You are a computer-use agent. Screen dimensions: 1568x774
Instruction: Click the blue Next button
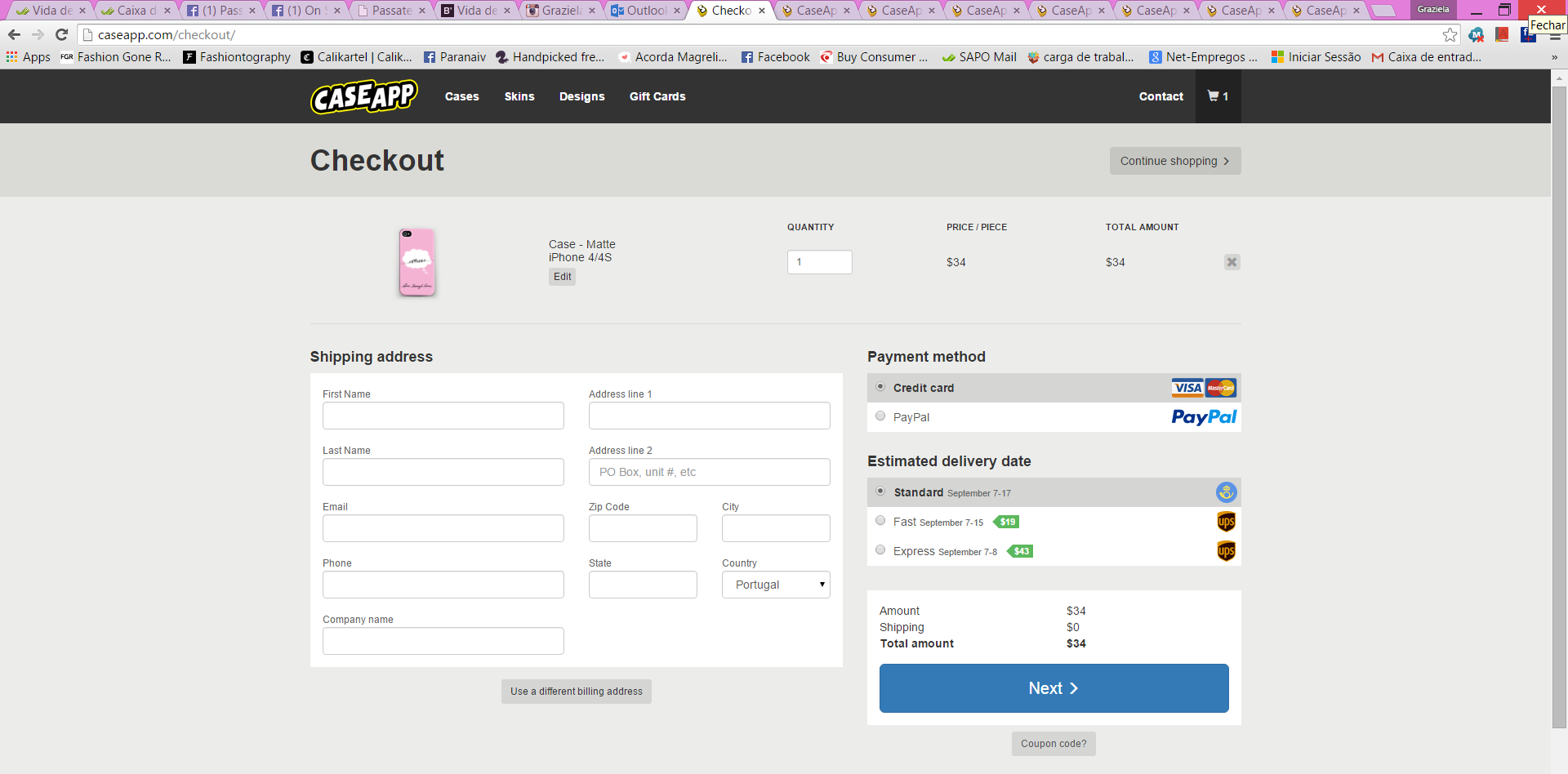coord(1053,688)
